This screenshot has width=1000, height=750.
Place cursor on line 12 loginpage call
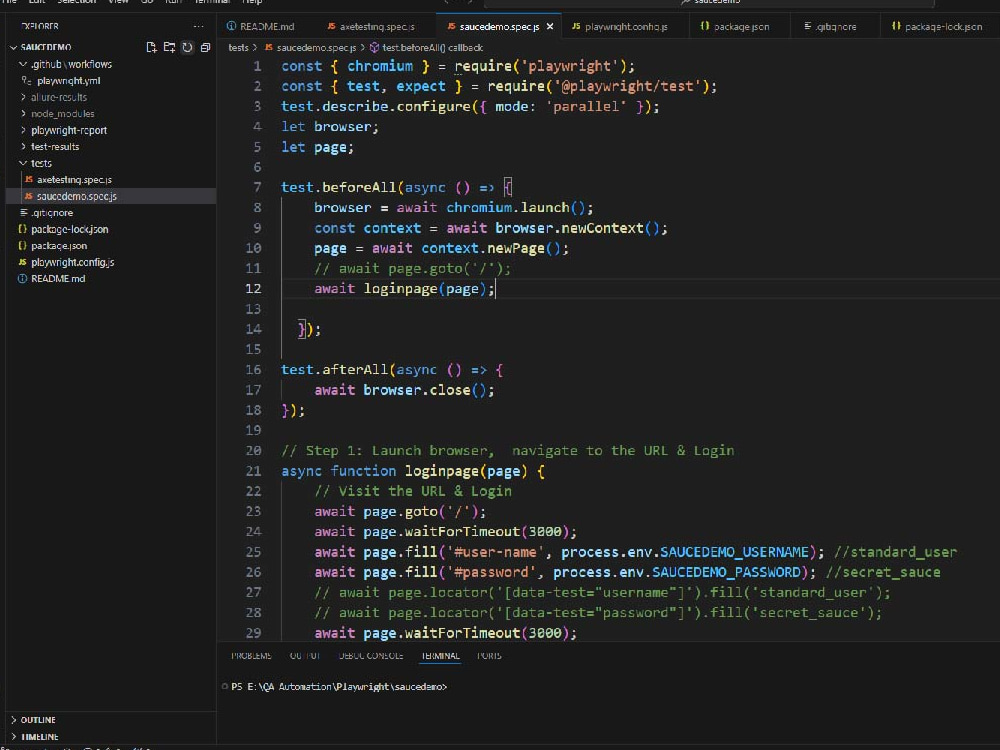(x=404, y=289)
